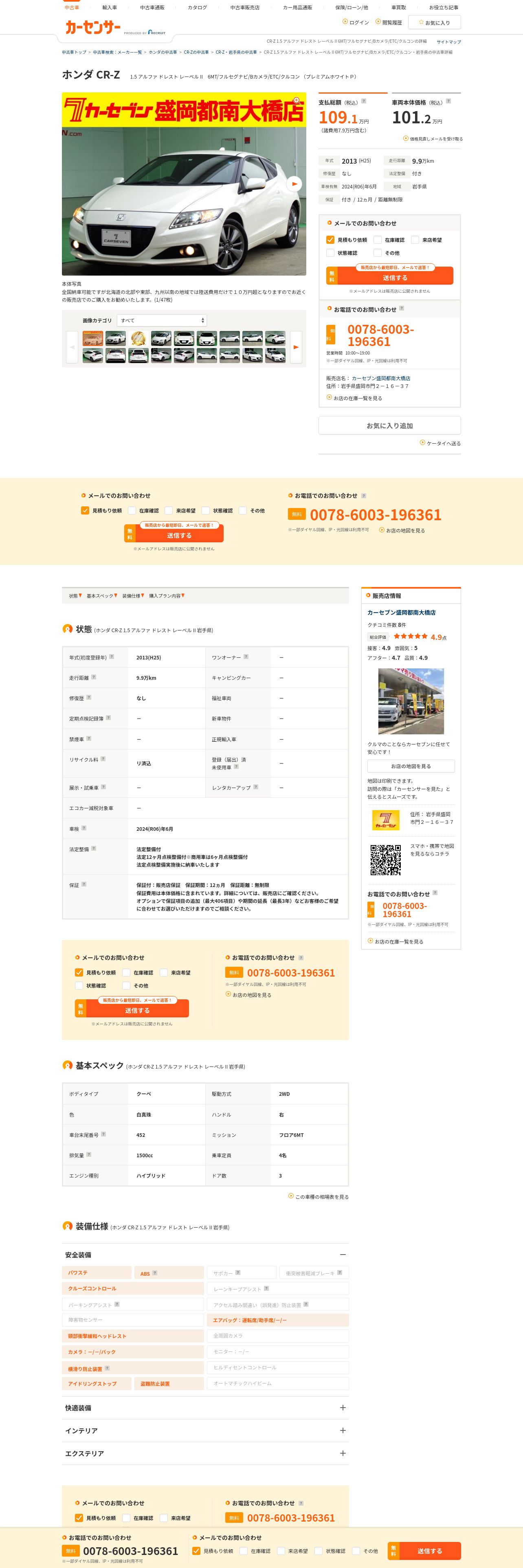
Task: Toggle 来店希望 checkbox in the bottom sticky bar
Action: 281,1550
